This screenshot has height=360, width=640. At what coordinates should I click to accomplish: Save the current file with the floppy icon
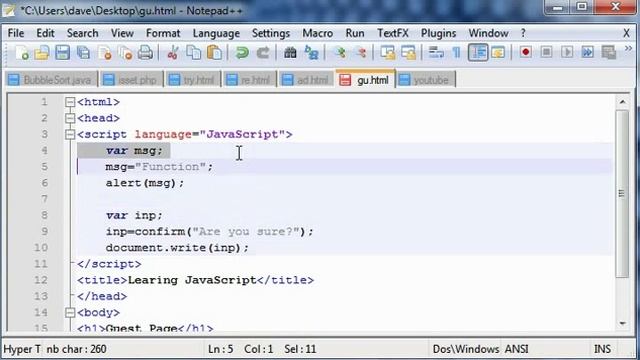[x=62, y=53]
